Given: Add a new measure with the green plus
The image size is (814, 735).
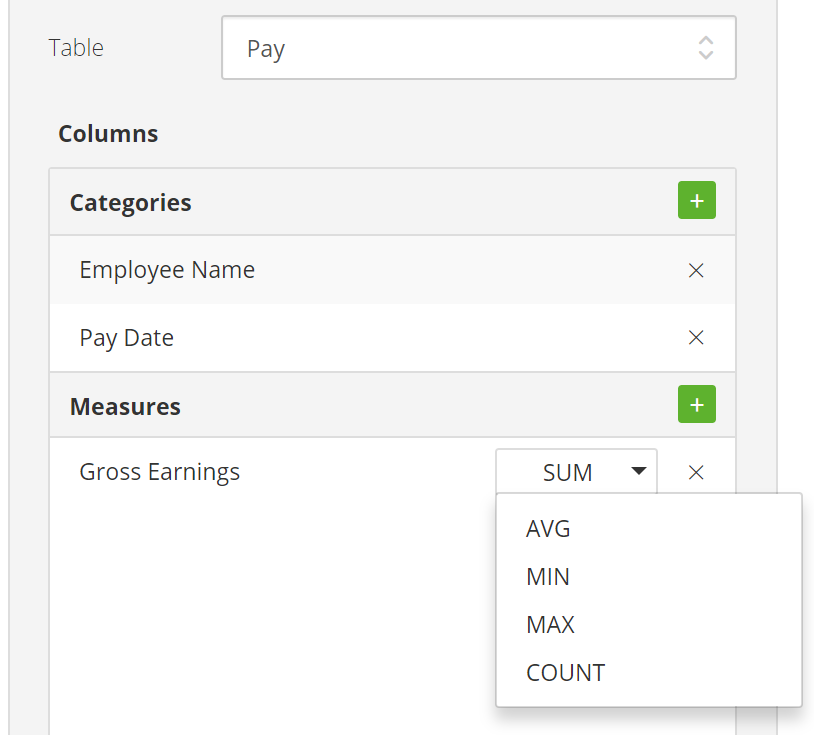Looking at the screenshot, I should (697, 404).
